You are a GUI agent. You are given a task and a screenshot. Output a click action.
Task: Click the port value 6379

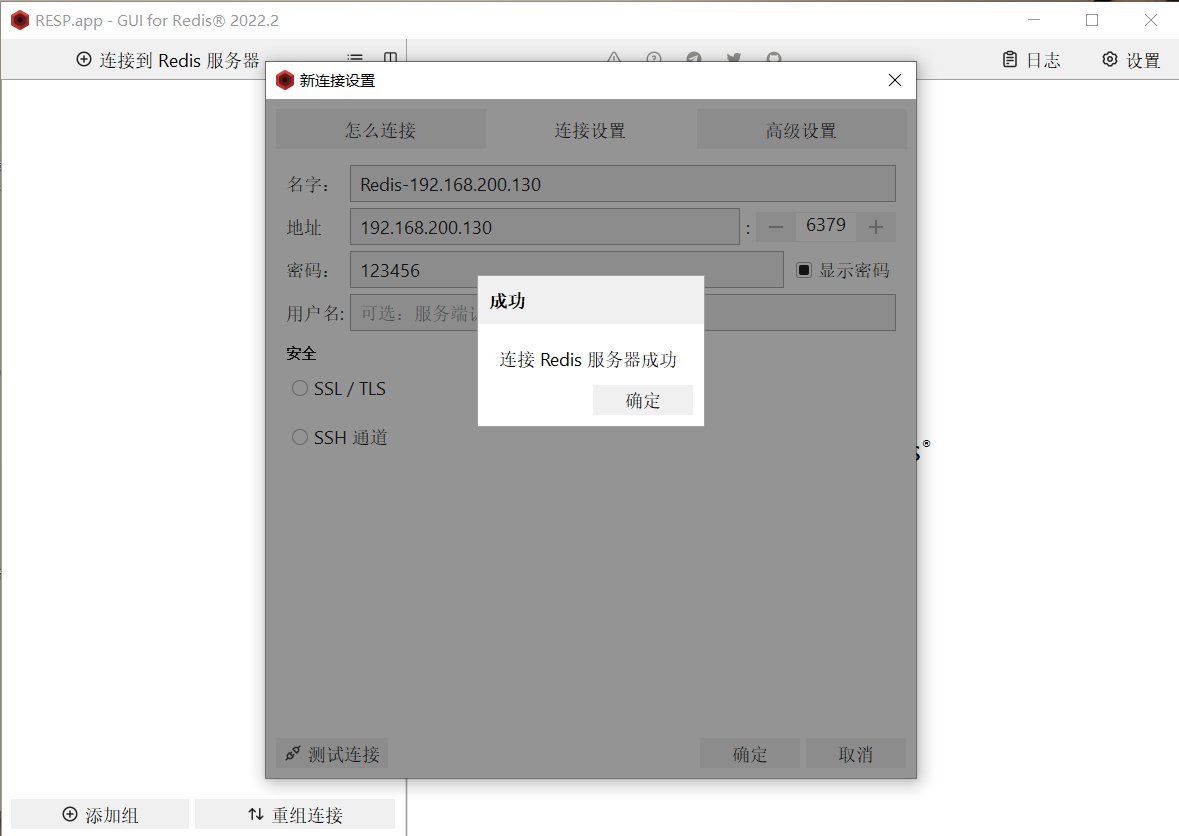pyautogui.click(x=826, y=225)
